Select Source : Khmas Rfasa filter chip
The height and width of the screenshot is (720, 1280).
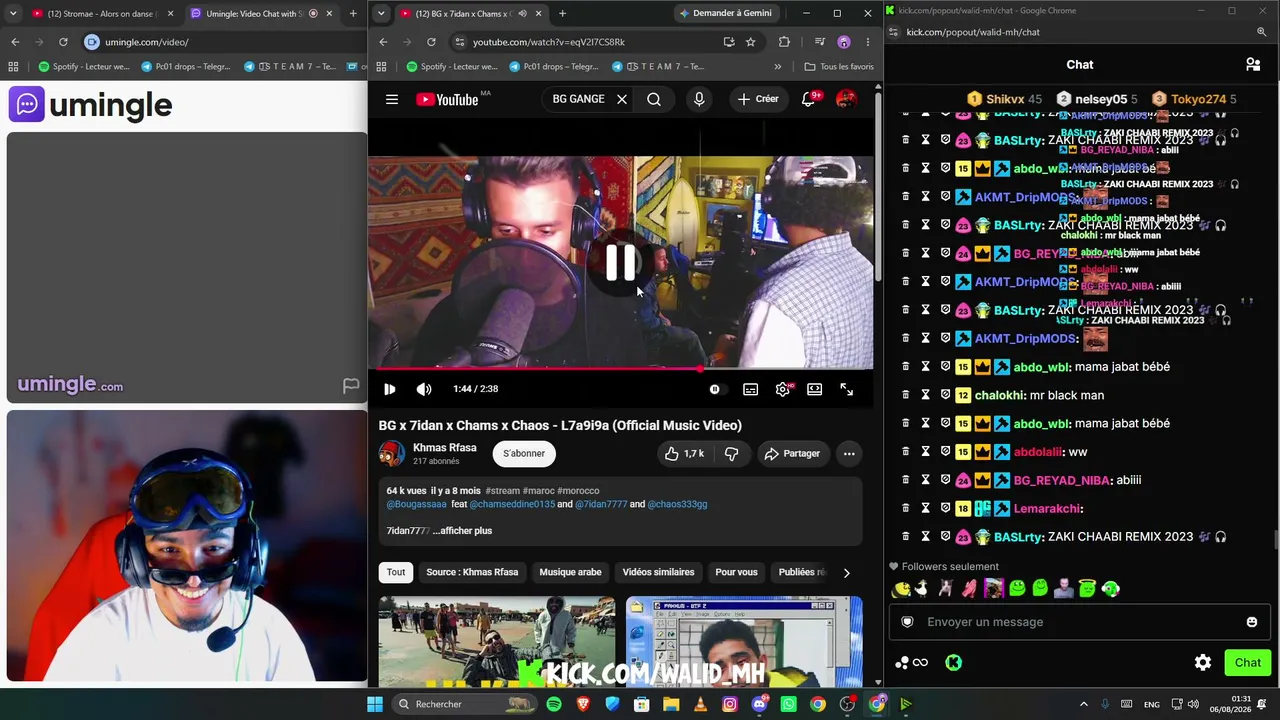pyautogui.click(x=472, y=572)
